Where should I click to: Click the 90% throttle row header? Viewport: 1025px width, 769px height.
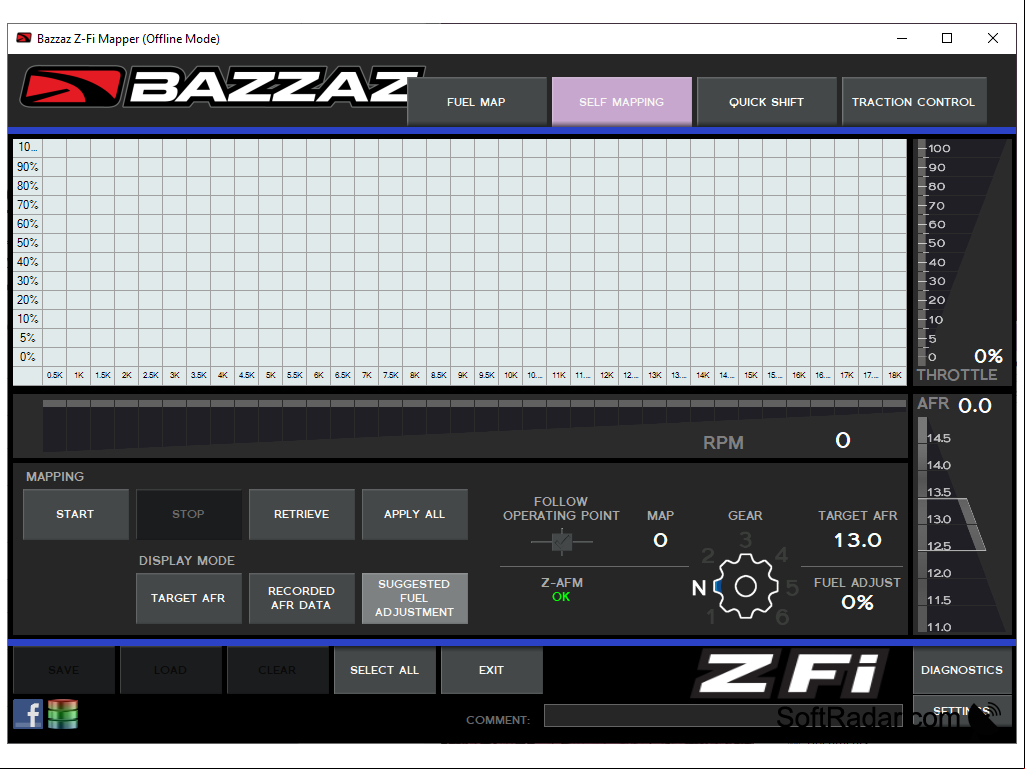[27, 167]
